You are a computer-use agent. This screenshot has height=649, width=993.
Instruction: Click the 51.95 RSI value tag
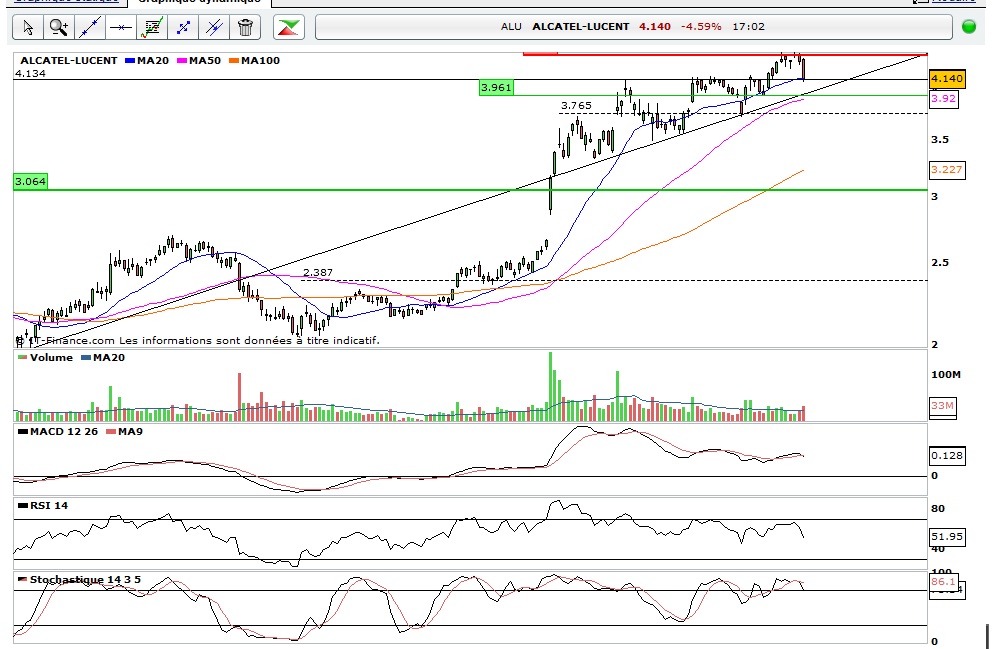tap(947, 537)
